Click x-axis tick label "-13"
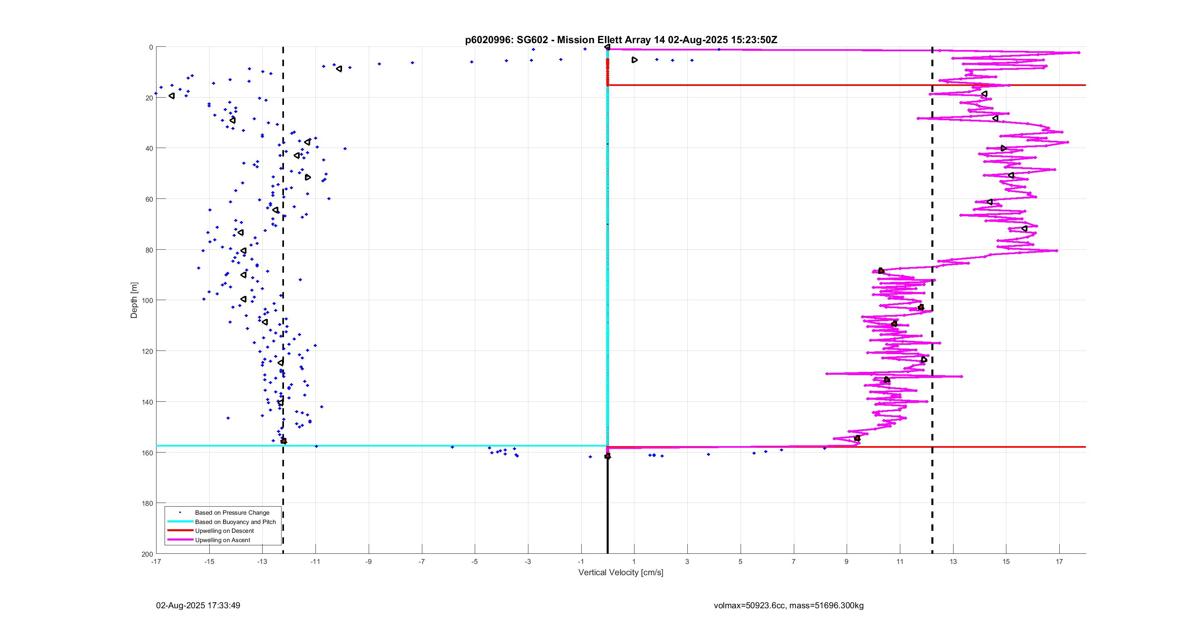The image size is (1200, 622). coord(262,562)
